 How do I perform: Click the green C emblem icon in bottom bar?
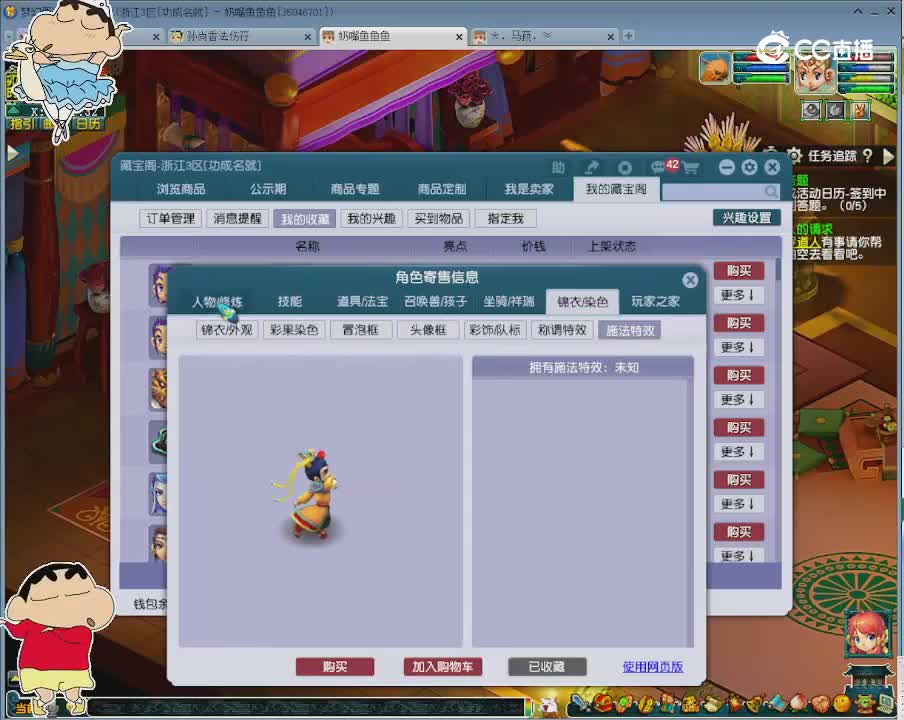864,704
